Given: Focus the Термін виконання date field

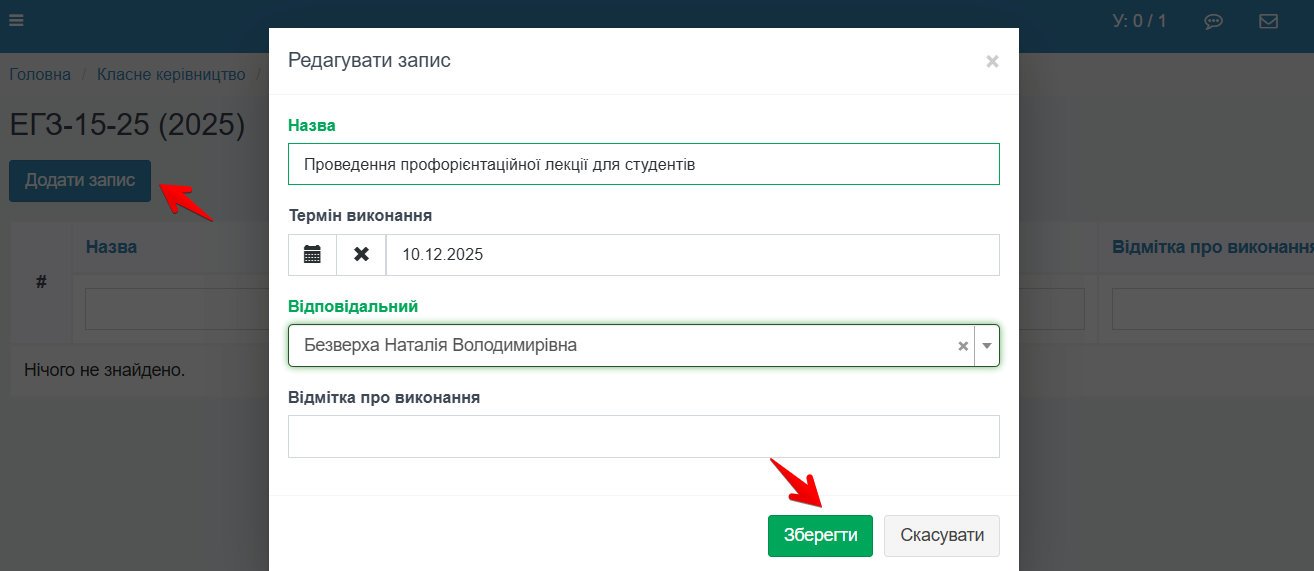Looking at the screenshot, I should click(x=692, y=255).
